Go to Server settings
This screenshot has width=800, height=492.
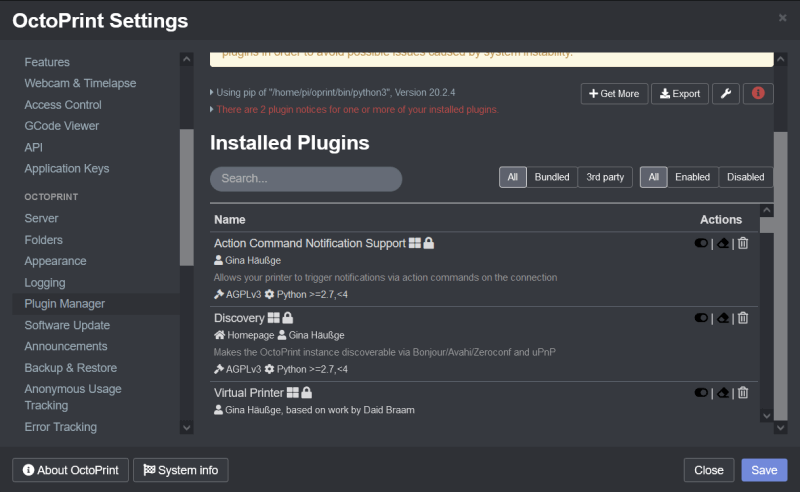pos(41,218)
